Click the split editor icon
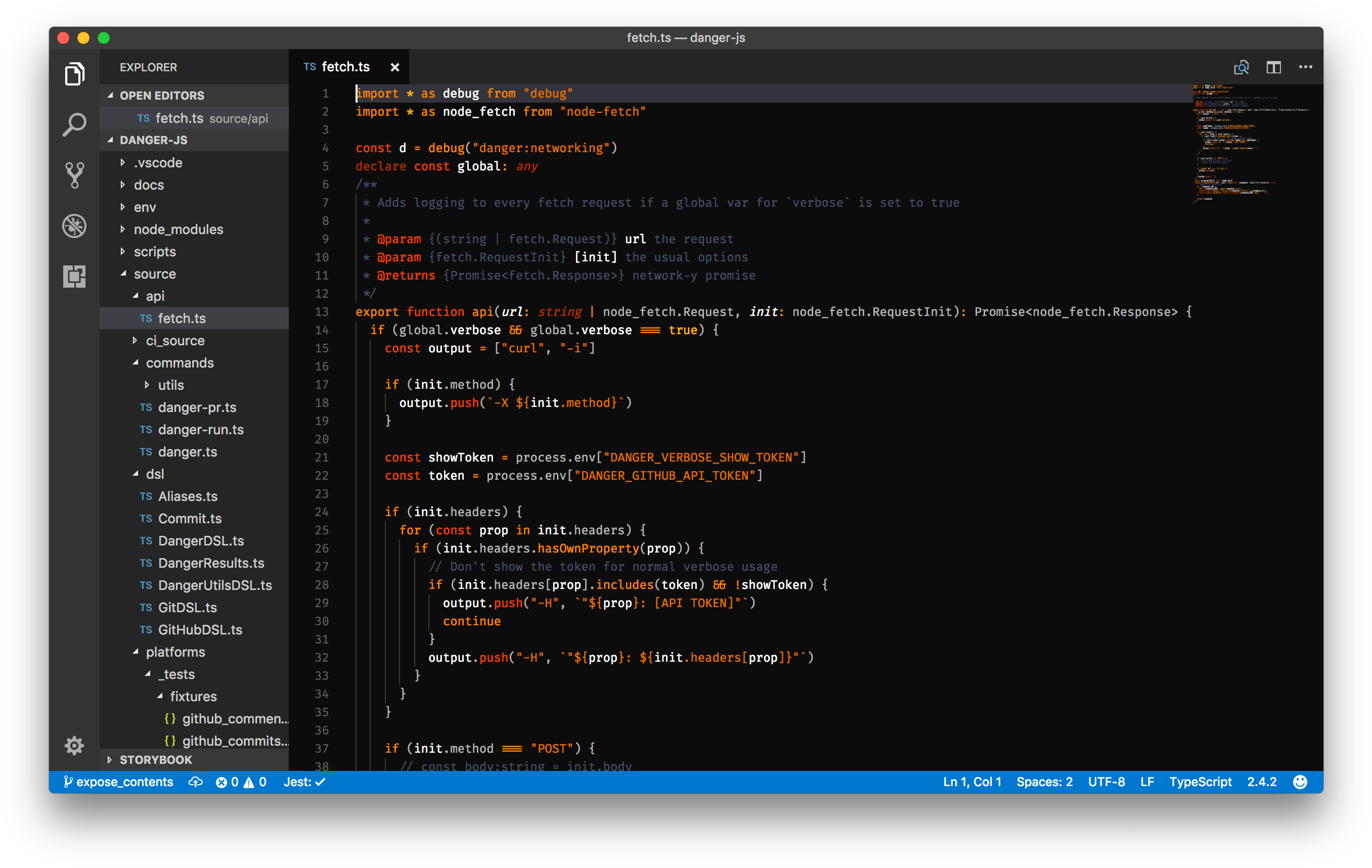Screen dimensions: 1372x868 coord(1273,67)
